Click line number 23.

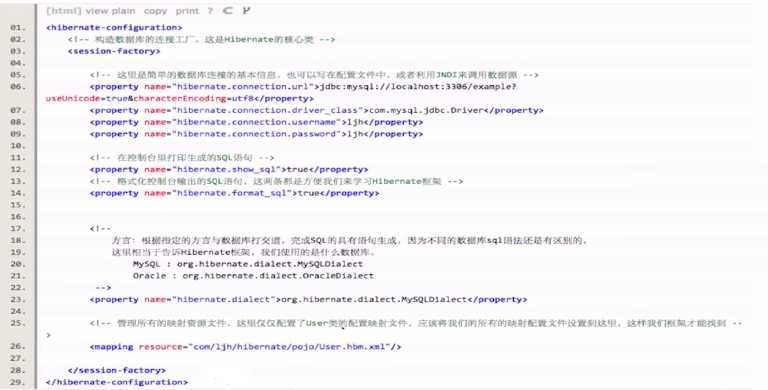(18, 299)
